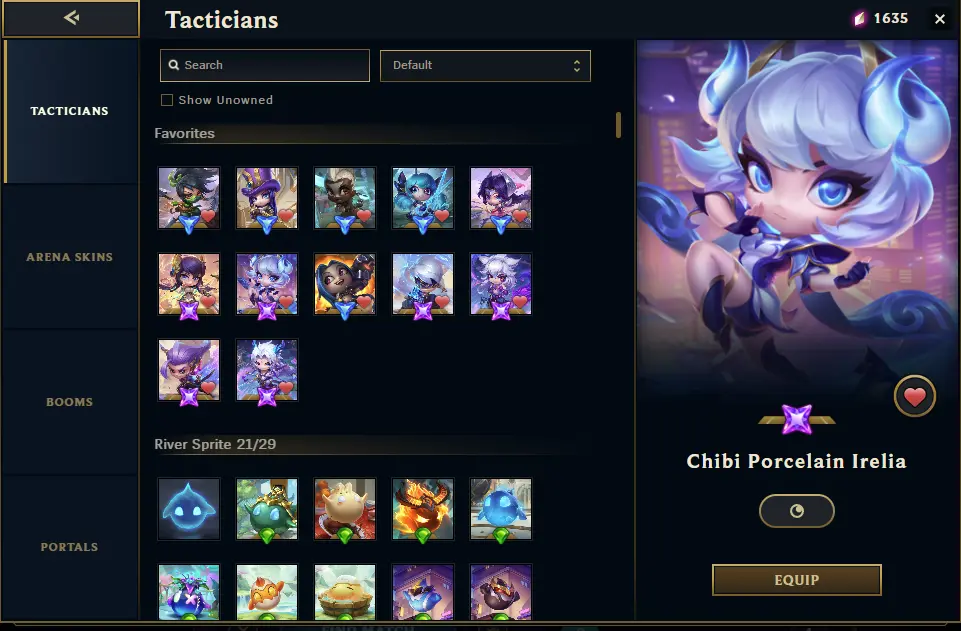Pick the purple-hat chibi tactician in Favorites
The width and height of the screenshot is (961, 631).
[x=267, y=198]
